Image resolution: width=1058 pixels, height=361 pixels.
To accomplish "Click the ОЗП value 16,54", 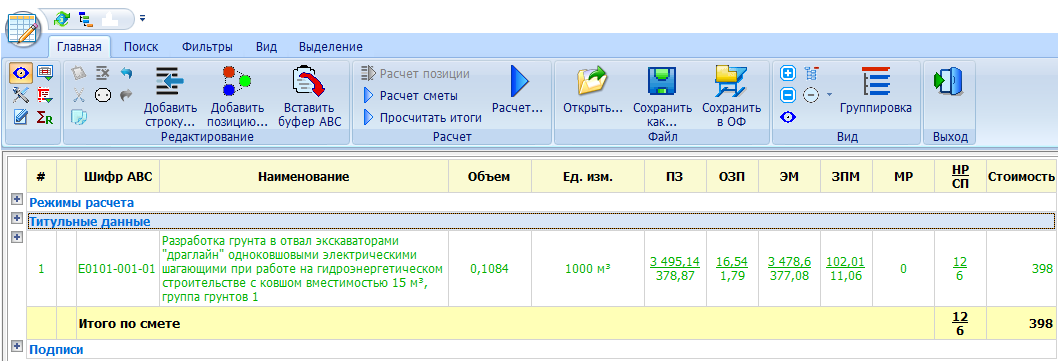I will [x=732, y=262].
